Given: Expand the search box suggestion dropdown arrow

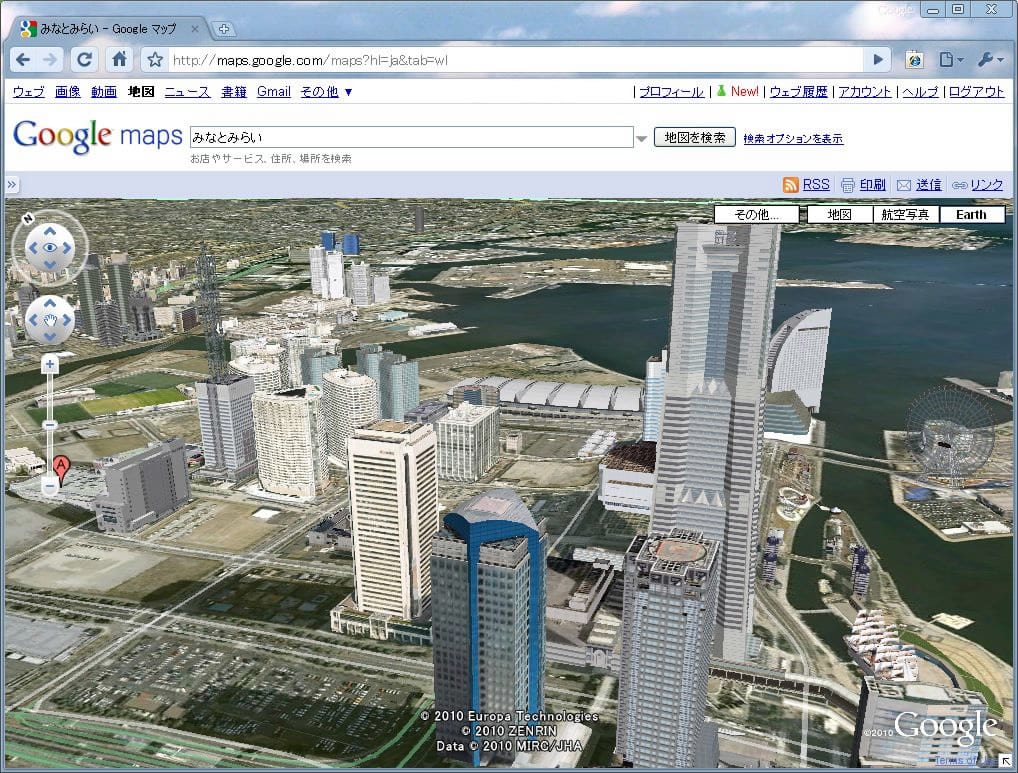Looking at the screenshot, I should point(641,138).
